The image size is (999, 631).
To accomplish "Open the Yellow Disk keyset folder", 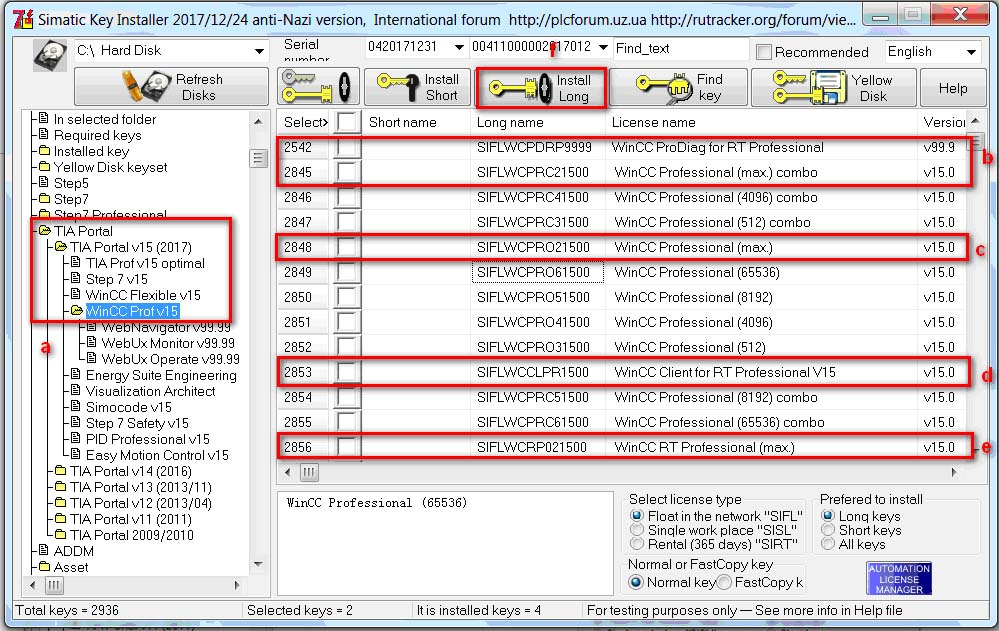I will pos(110,167).
